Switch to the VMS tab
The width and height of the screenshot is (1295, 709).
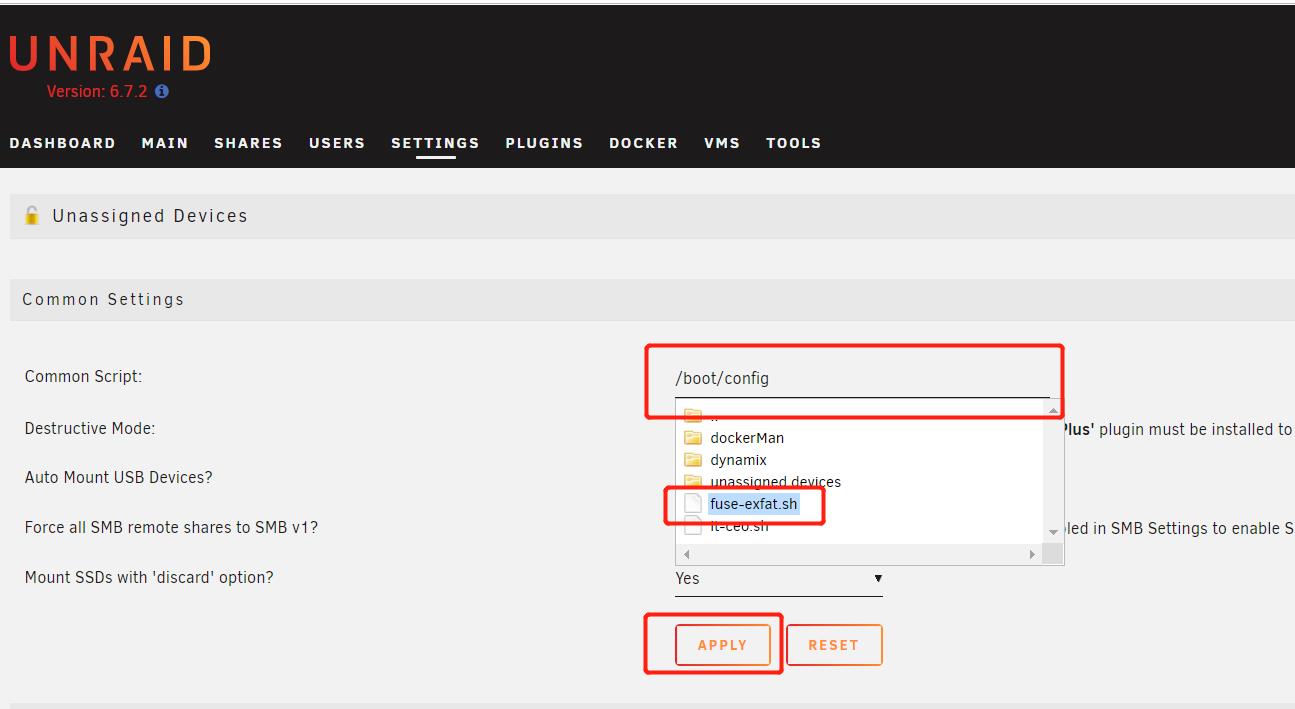722,143
